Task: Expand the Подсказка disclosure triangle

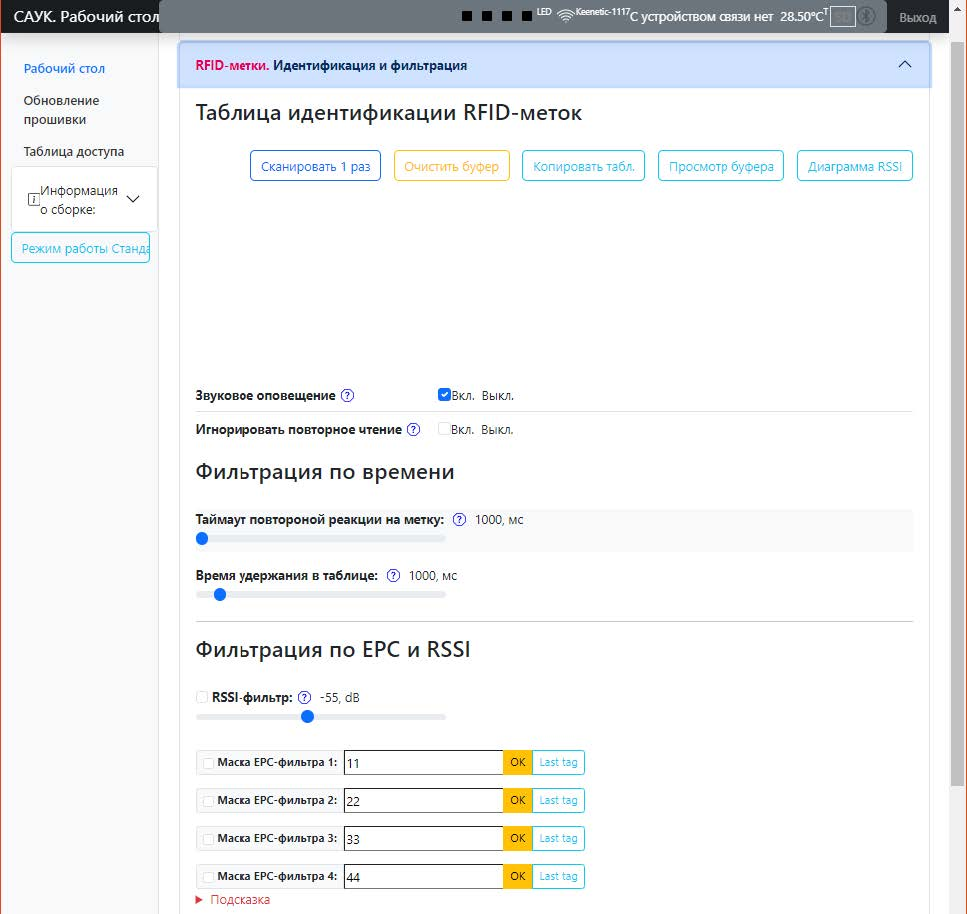Action: (x=199, y=900)
